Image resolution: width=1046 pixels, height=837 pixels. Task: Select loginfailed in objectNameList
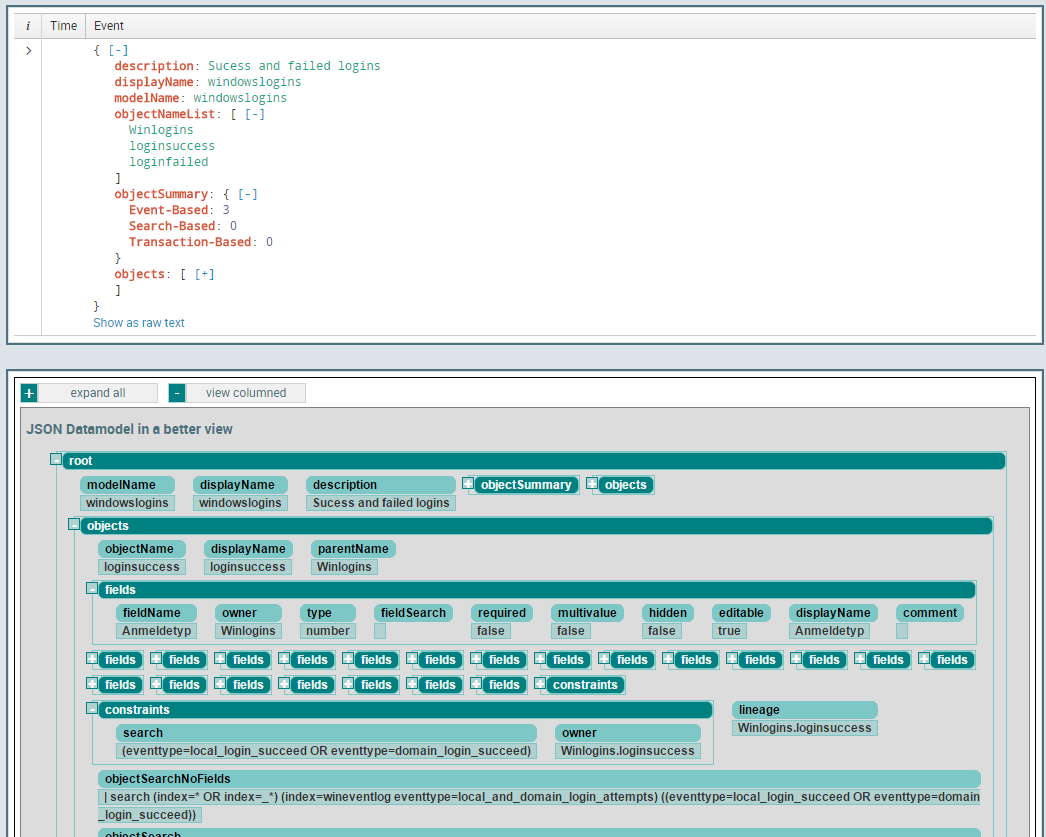pos(168,162)
